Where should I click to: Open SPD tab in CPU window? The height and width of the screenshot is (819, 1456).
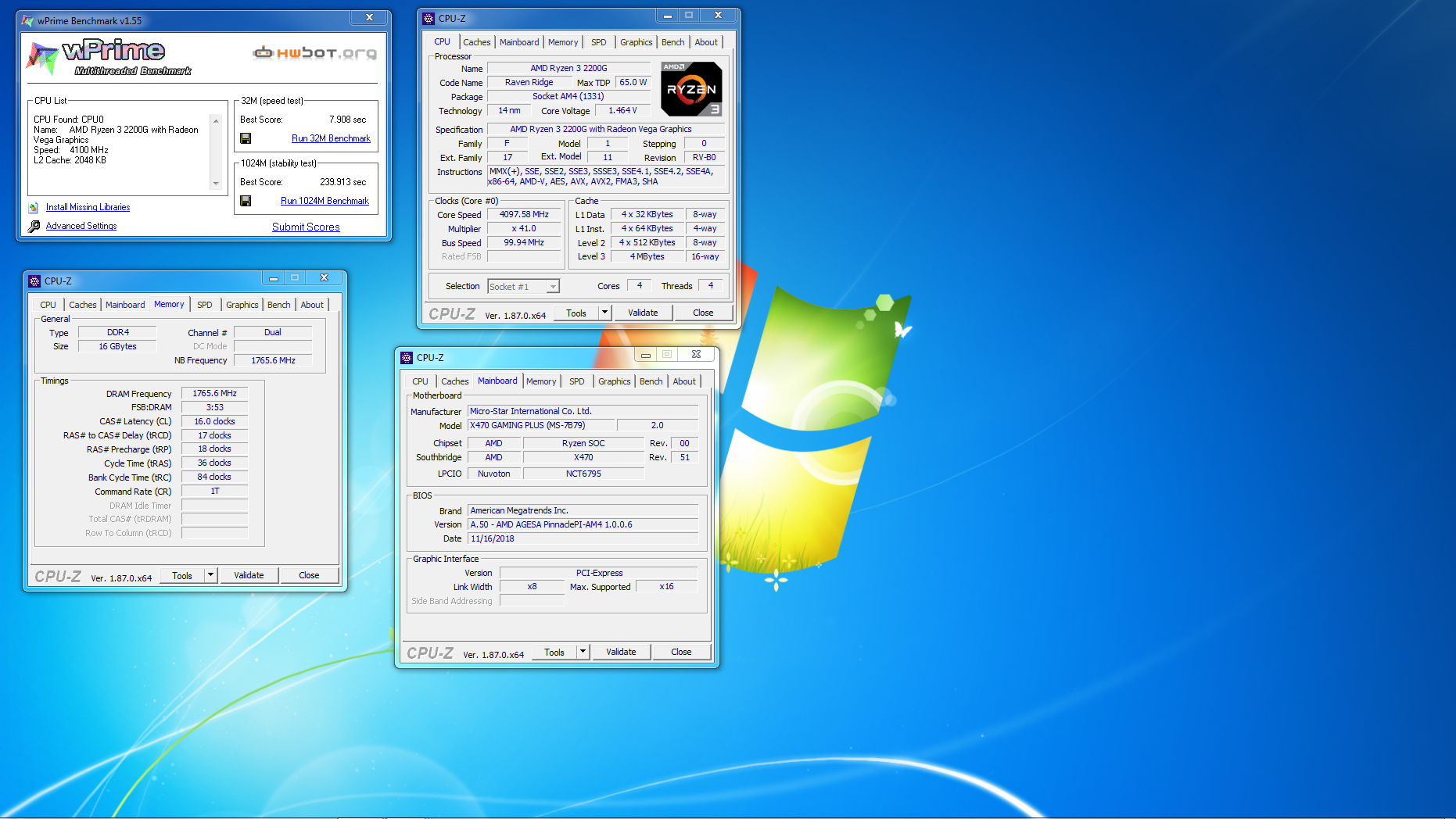[599, 42]
